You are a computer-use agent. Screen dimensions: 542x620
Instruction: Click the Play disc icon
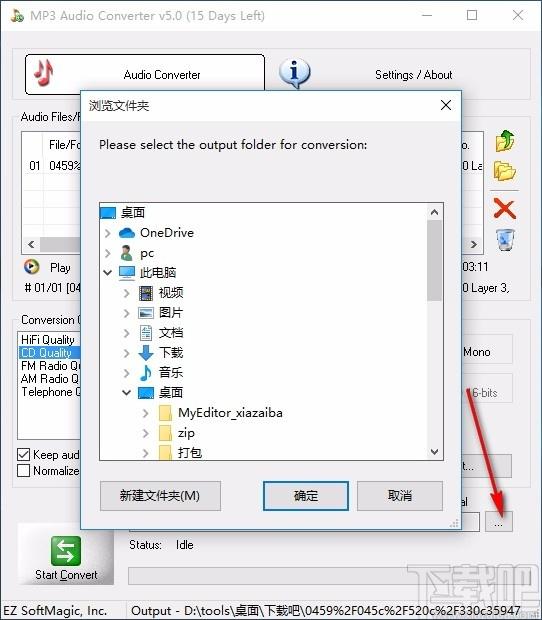coord(31,267)
